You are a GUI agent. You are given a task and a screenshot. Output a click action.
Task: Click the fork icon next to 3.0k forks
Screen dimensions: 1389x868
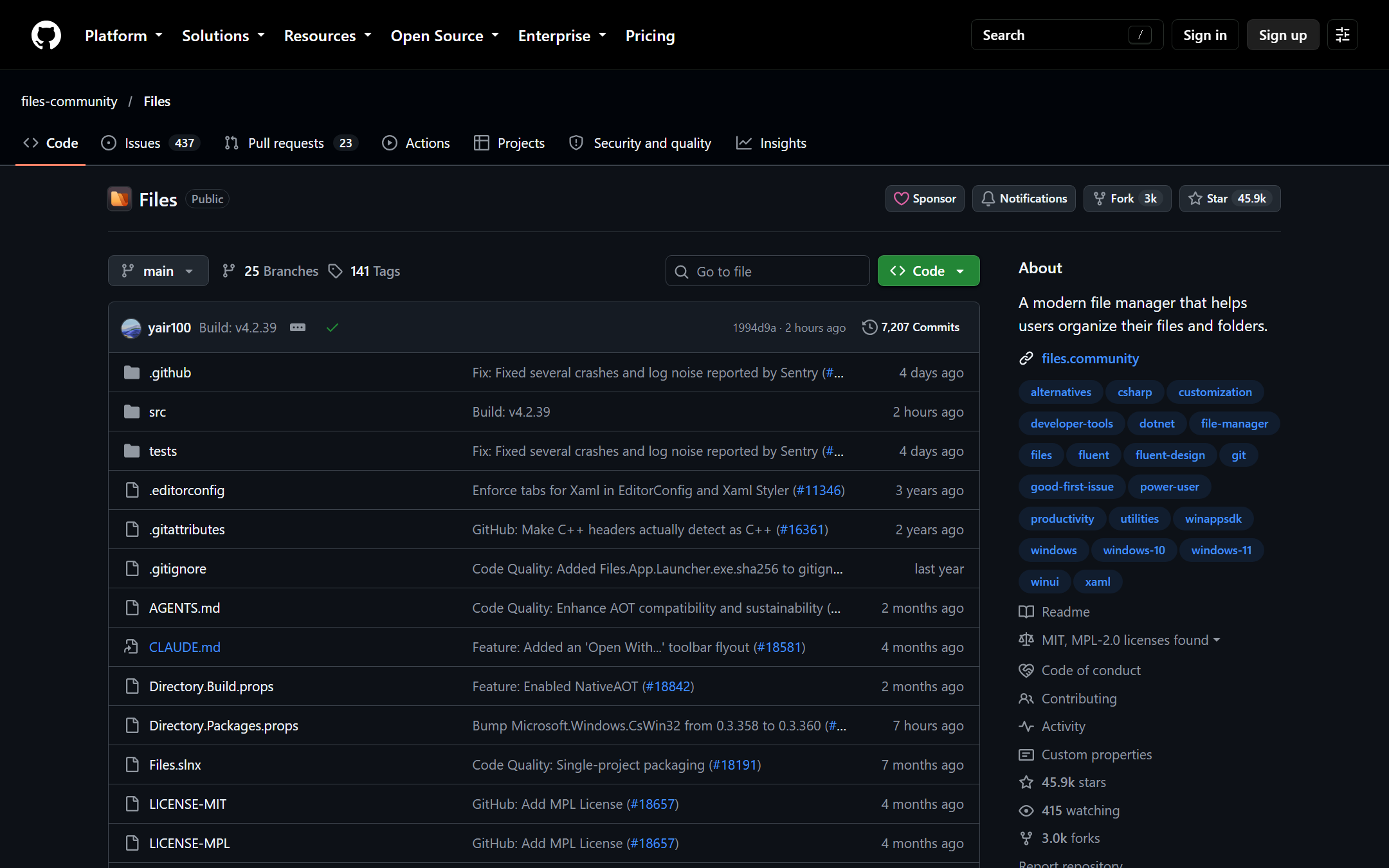point(1026,838)
